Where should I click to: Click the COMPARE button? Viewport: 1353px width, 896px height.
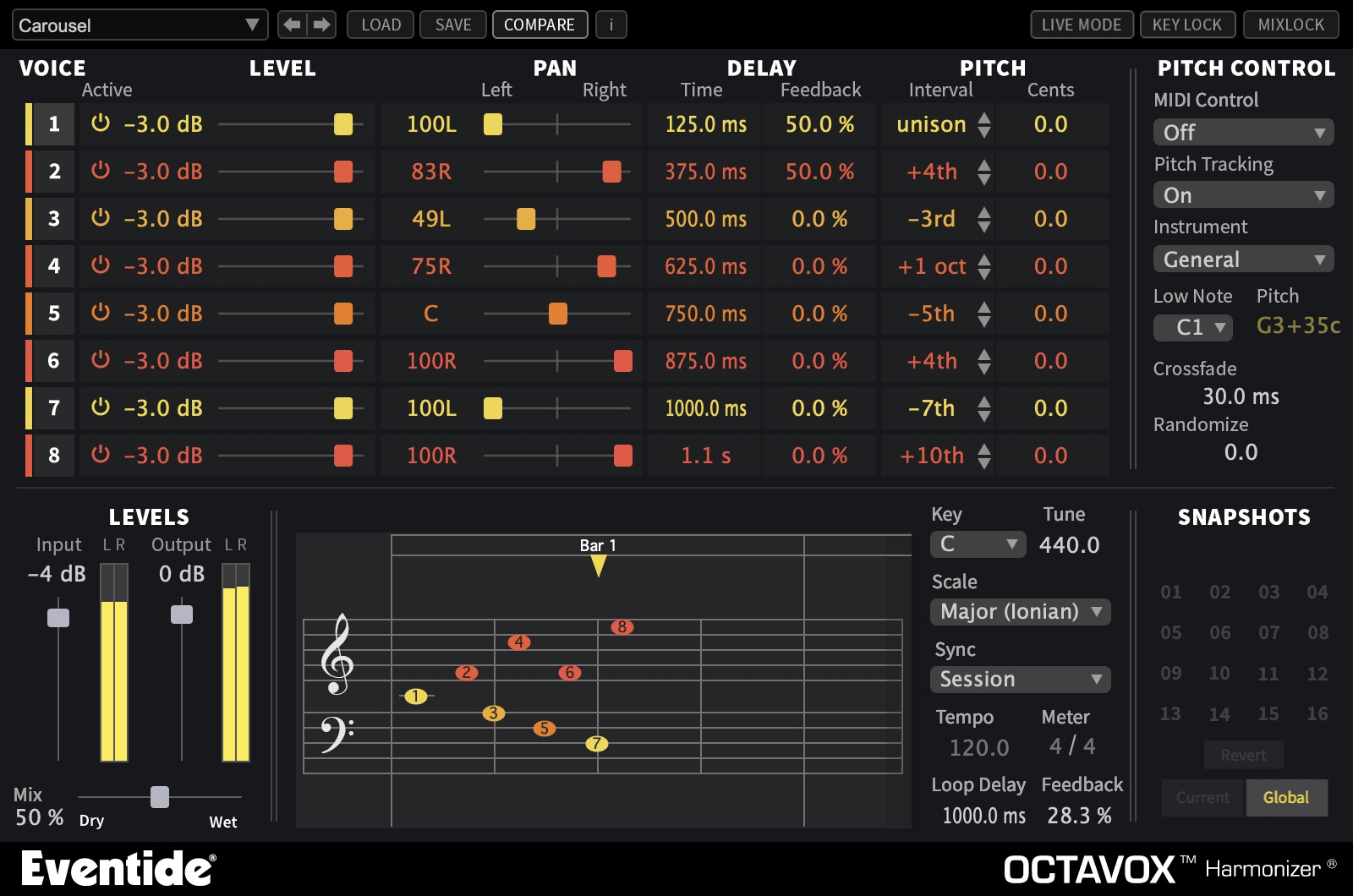540,25
